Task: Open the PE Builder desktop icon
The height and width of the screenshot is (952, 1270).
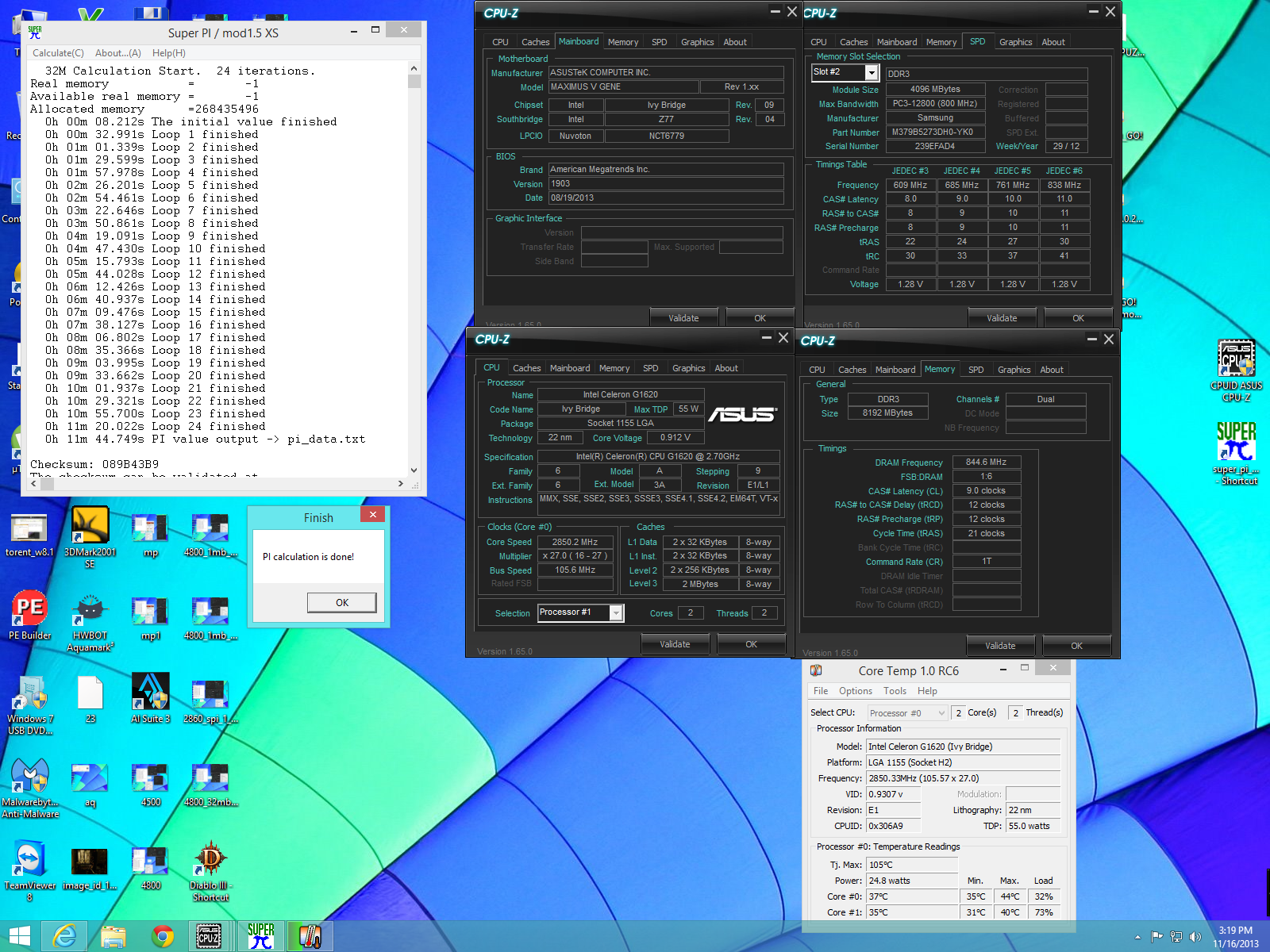Action: [29, 616]
